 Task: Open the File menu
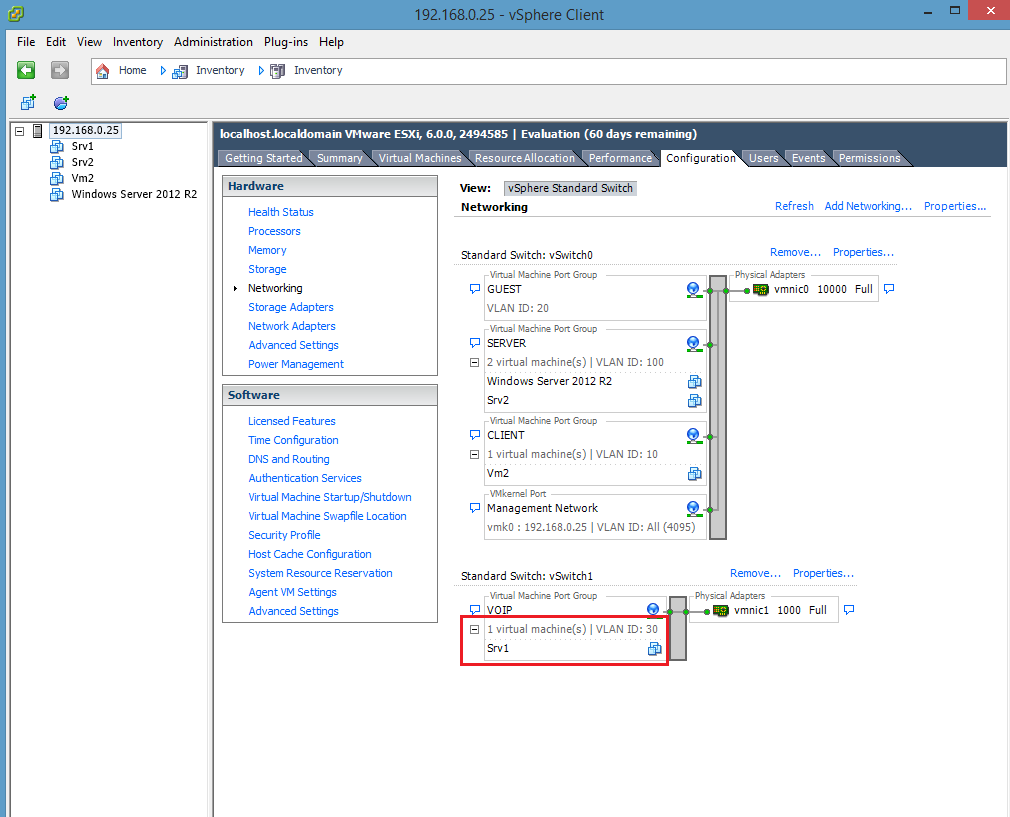pos(26,42)
